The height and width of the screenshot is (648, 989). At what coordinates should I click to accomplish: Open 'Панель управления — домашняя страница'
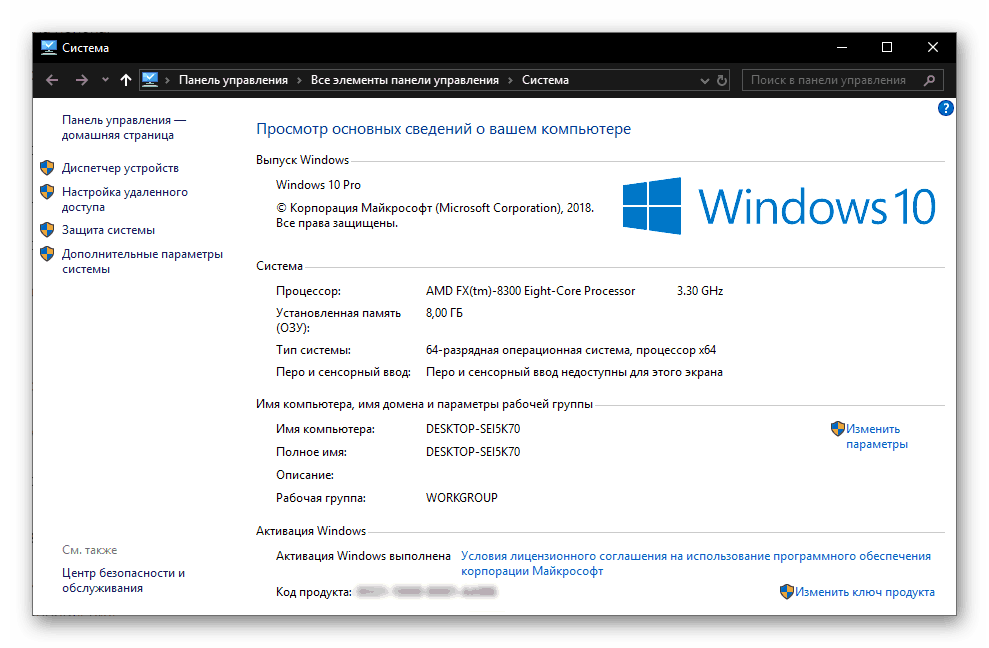124,127
